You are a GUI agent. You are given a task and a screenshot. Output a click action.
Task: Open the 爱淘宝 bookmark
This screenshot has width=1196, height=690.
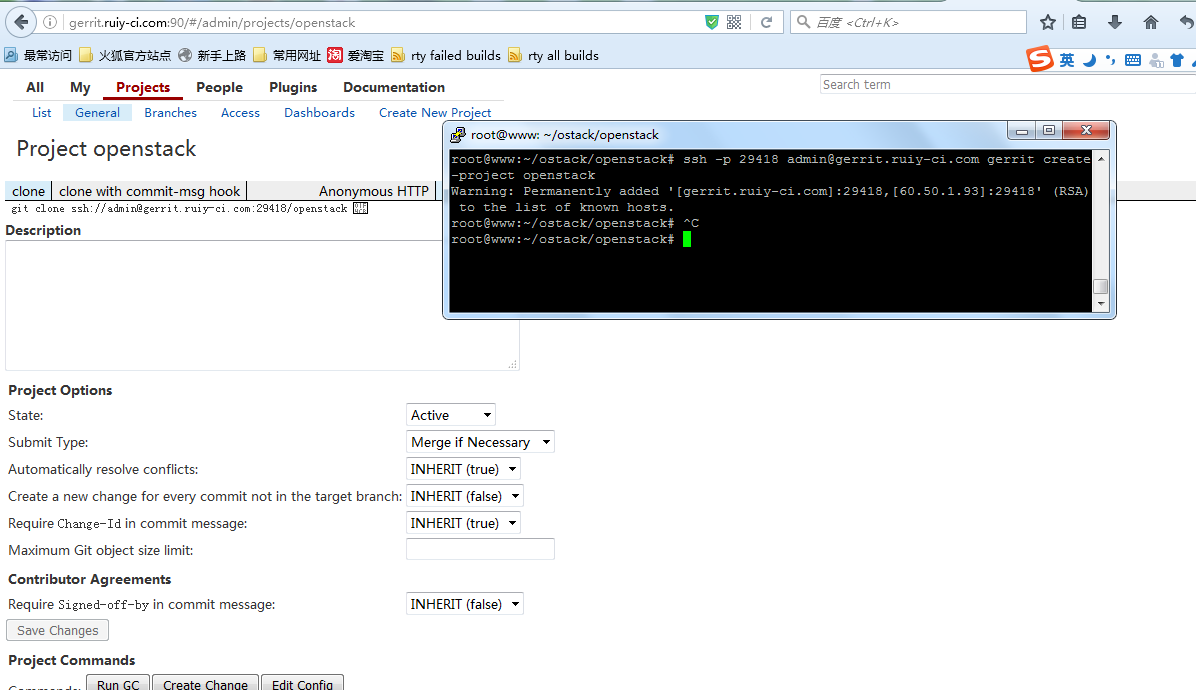pyautogui.click(x=355, y=55)
